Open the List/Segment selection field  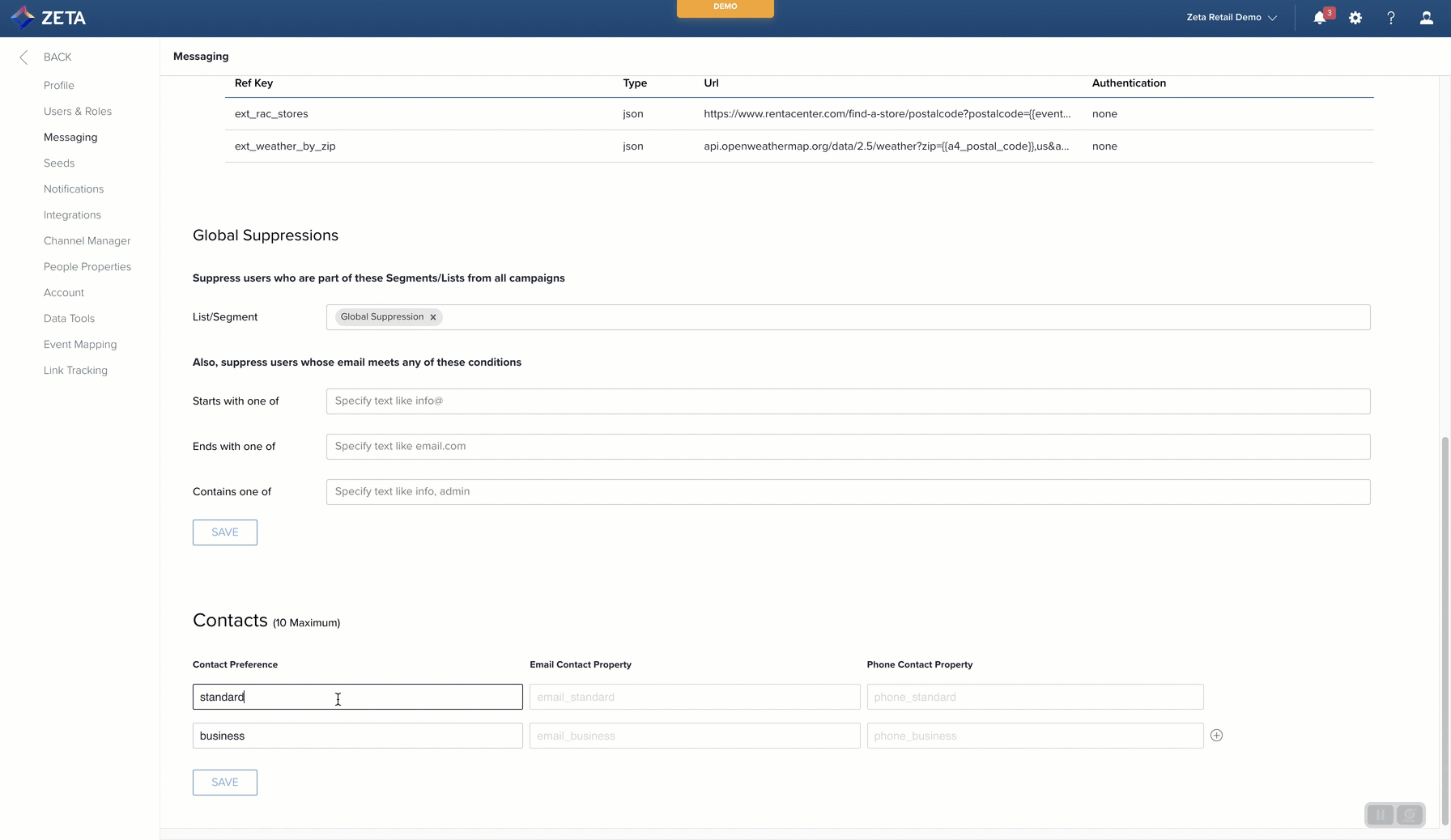tap(891, 317)
